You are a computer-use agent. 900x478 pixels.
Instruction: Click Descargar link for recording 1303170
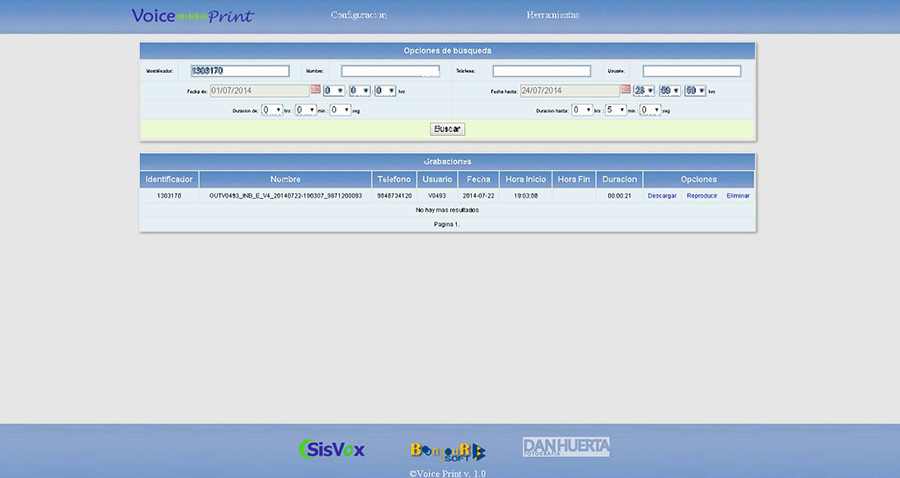click(x=662, y=196)
